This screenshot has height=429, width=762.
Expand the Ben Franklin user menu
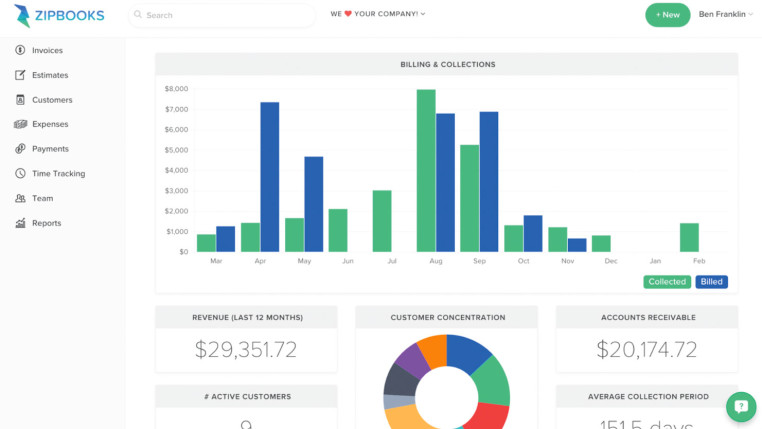click(724, 14)
